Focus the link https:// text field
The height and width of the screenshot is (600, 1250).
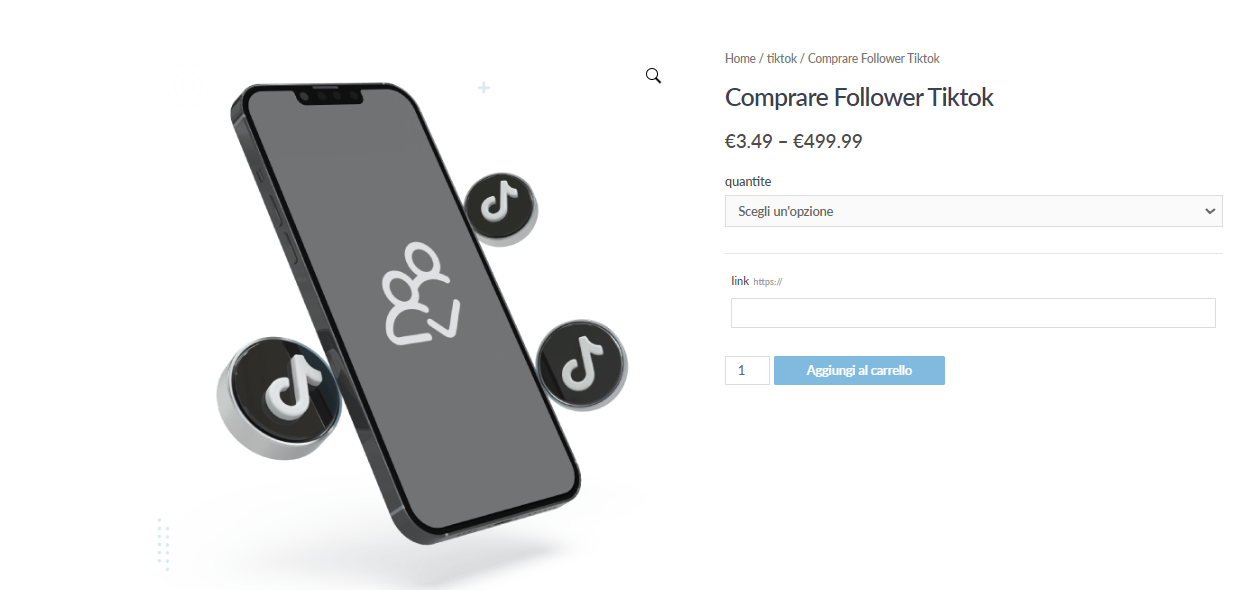[973, 313]
